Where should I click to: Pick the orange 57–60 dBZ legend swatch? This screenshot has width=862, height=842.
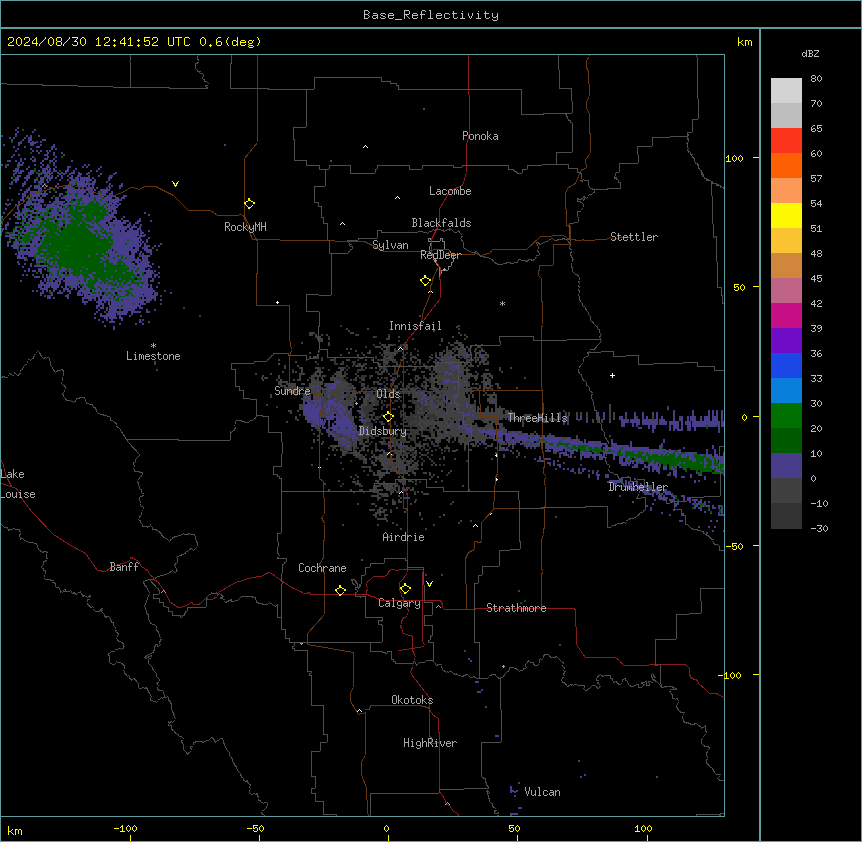pyautogui.click(x=786, y=165)
